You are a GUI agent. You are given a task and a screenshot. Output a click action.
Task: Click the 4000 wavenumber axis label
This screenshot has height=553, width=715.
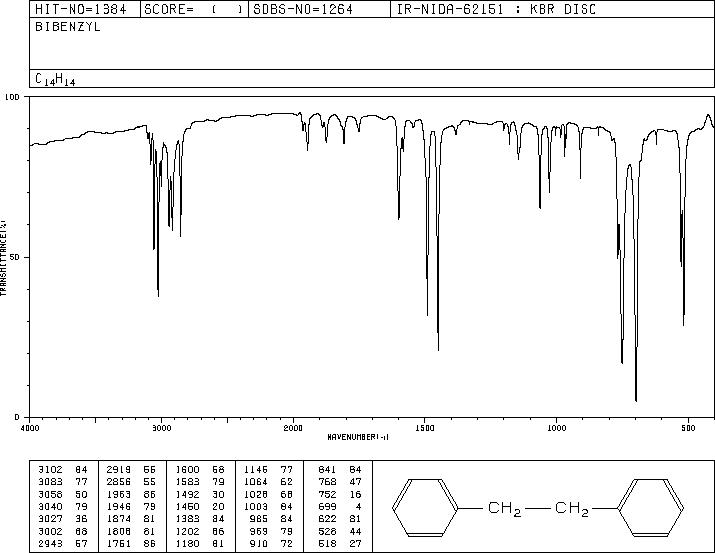click(x=30, y=428)
